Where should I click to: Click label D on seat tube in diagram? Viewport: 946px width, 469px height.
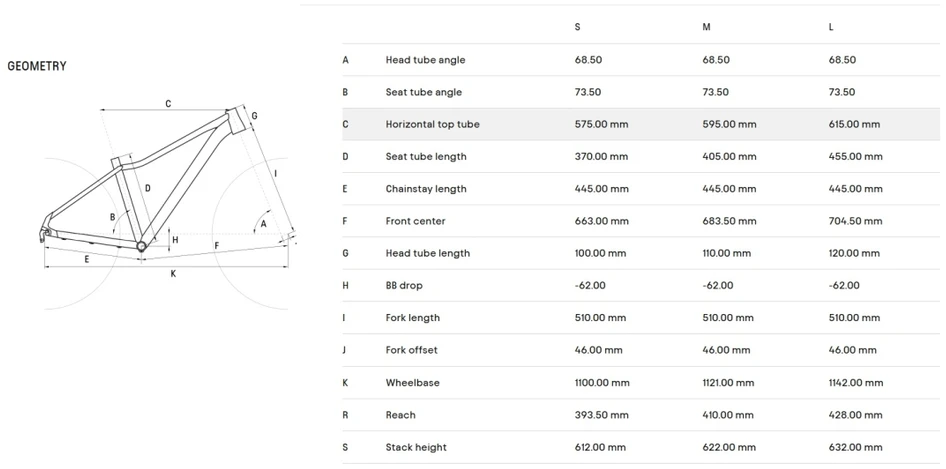[148, 188]
